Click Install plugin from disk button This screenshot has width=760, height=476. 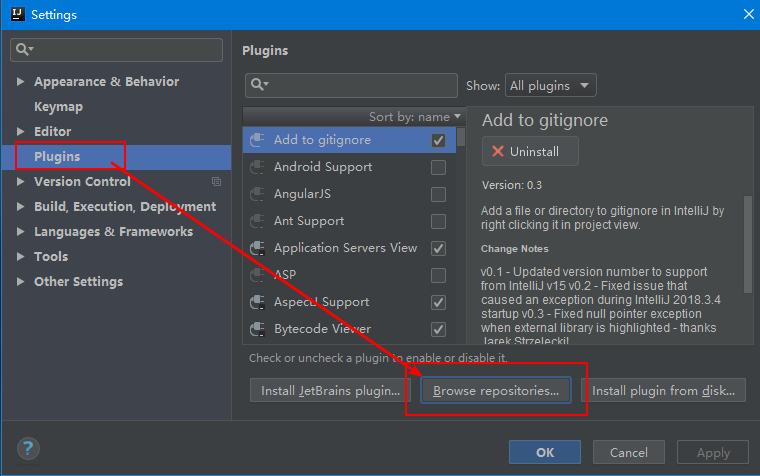tap(663, 391)
